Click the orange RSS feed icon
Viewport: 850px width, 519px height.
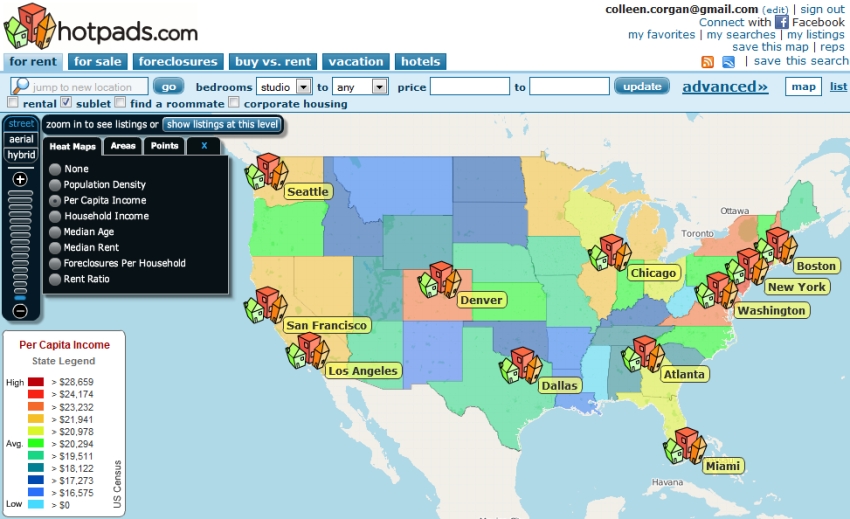[x=707, y=62]
